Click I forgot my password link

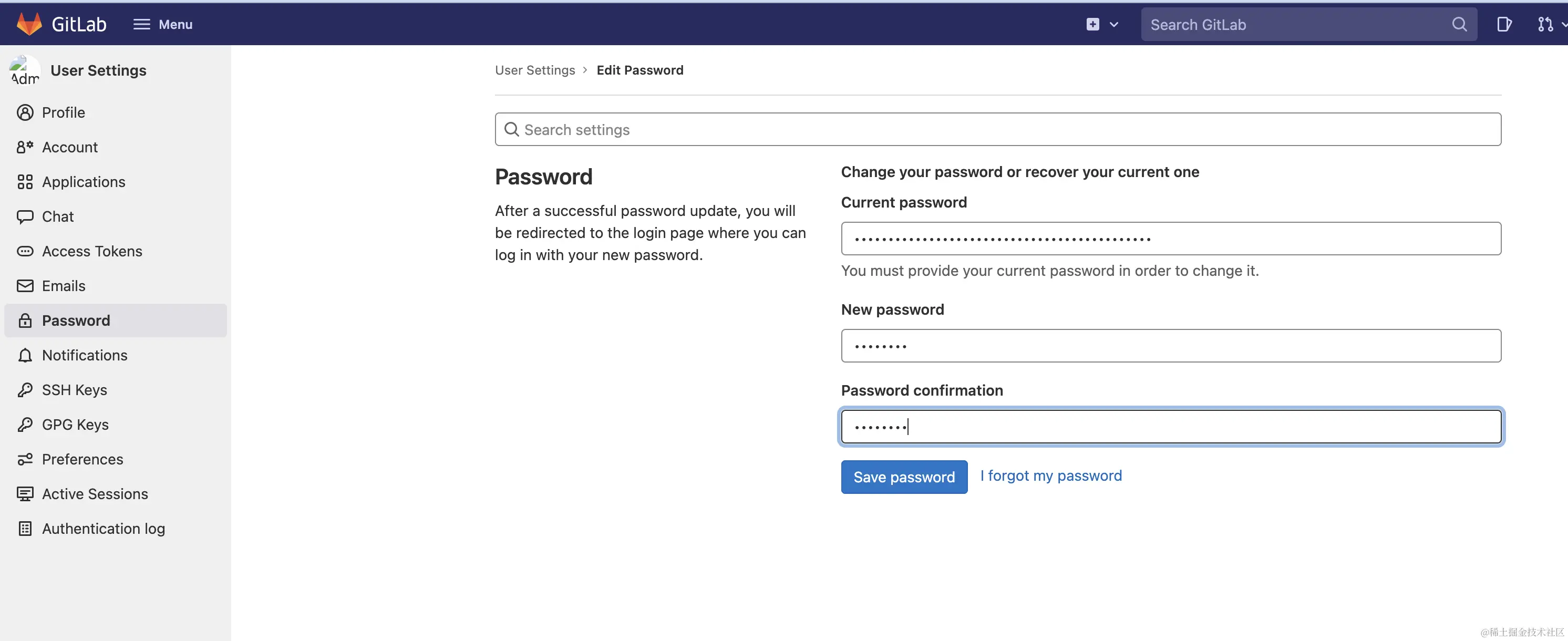point(1050,476)
